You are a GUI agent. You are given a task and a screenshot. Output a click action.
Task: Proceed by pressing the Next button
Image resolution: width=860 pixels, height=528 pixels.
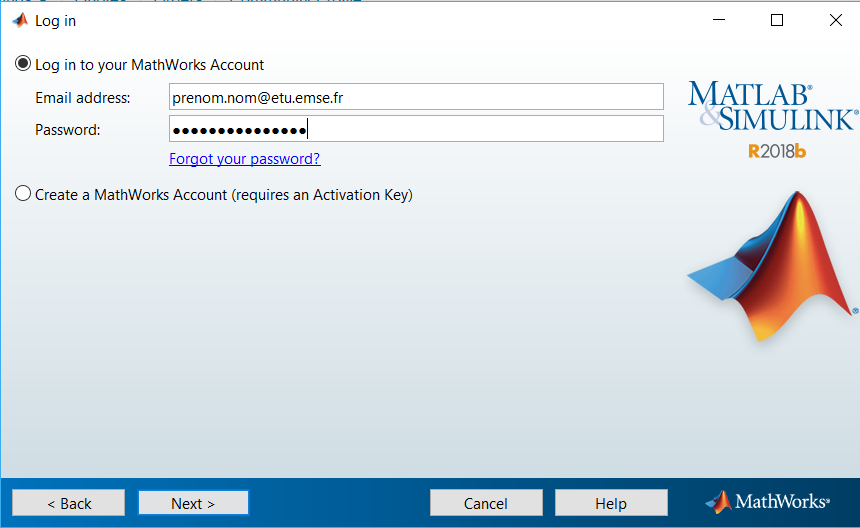tap(193, 503)
